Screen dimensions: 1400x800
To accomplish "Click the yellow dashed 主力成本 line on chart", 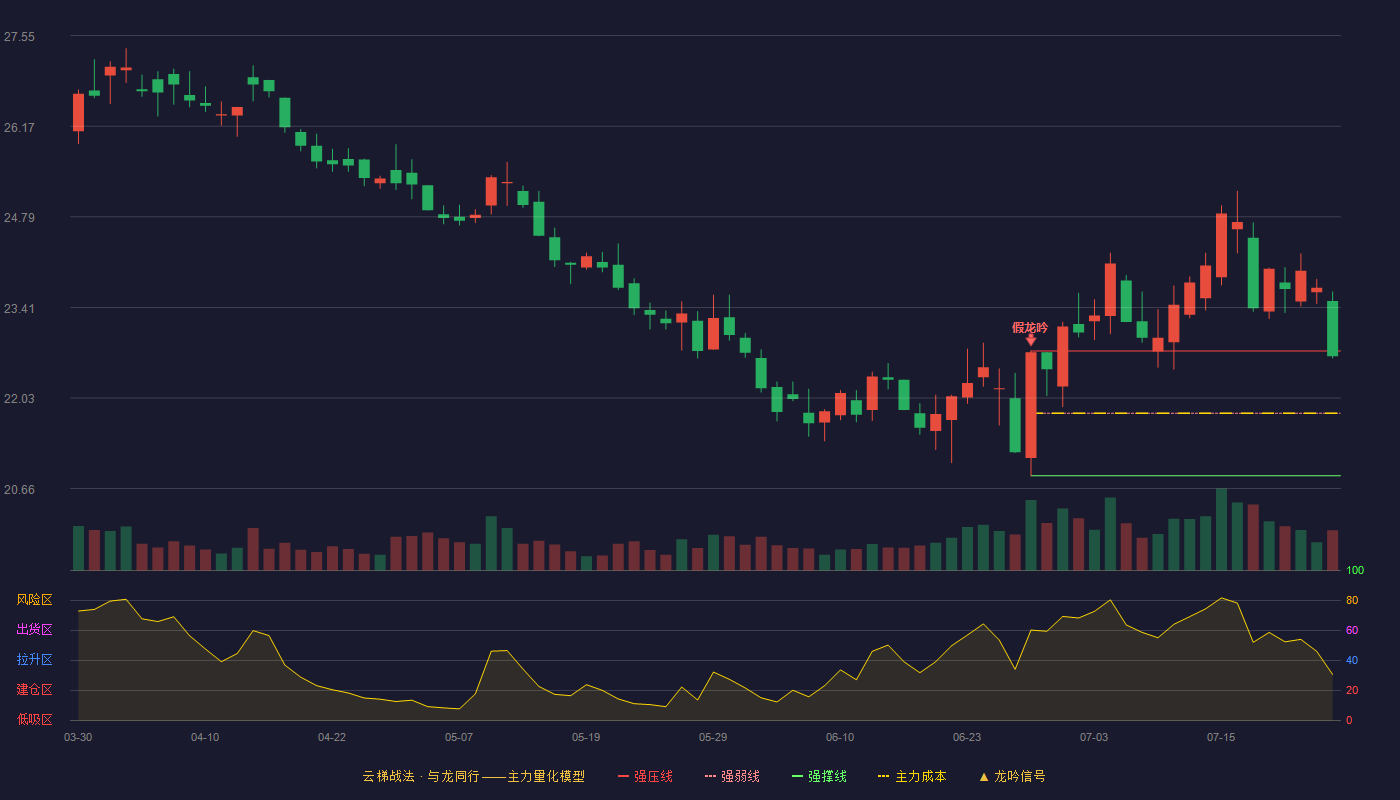I will coord(1188,413).
